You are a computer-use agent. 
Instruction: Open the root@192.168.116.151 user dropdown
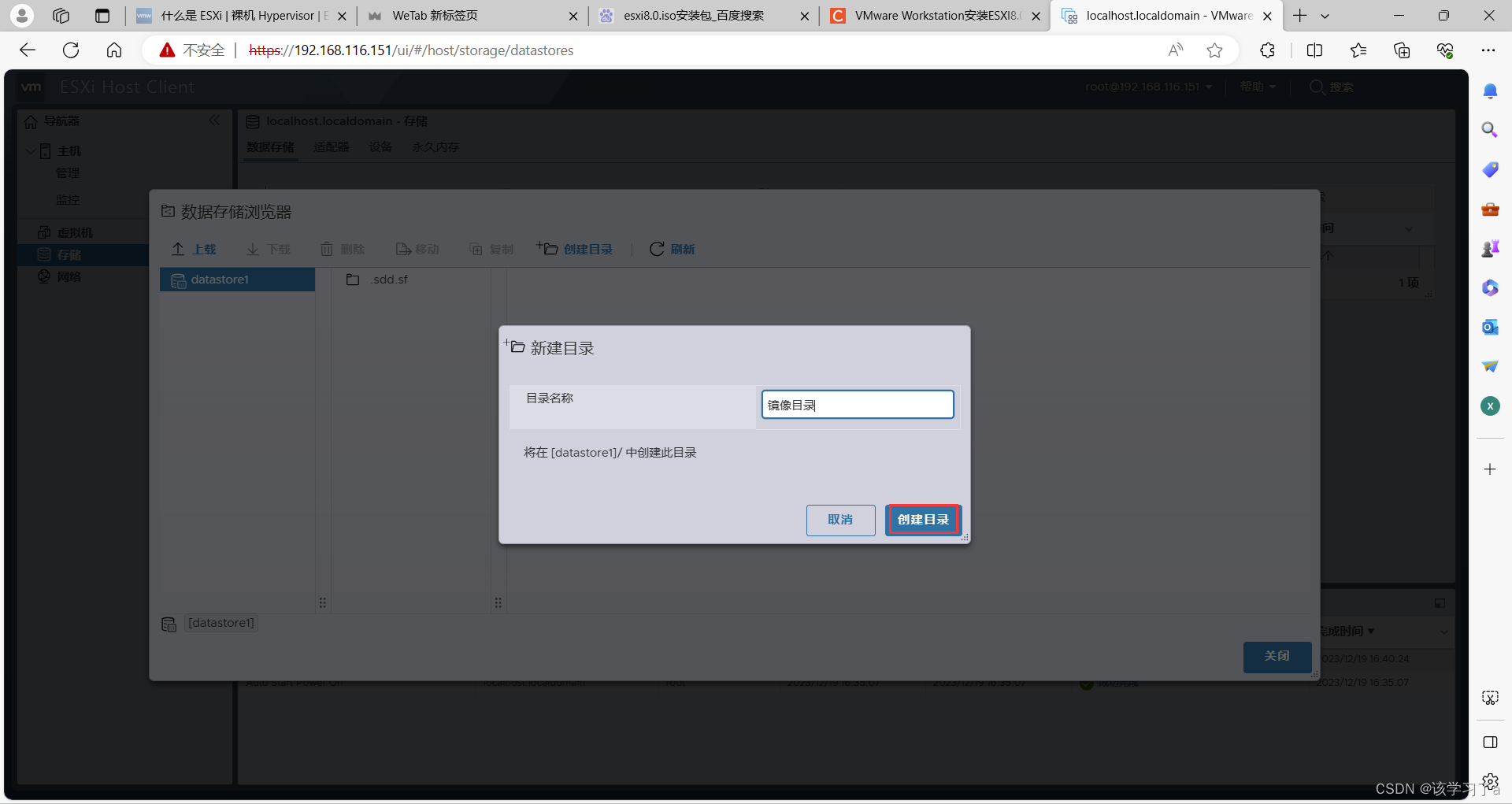pos(1148,87)
